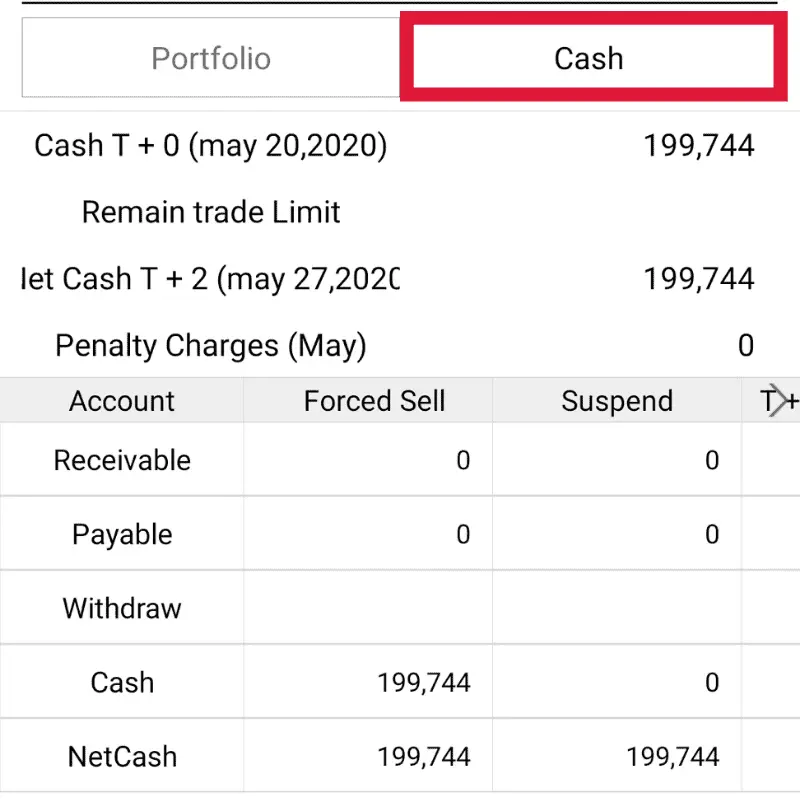Viewport: 800px width, 800px height.
Task: Select the Cash tab
Action: 589,58
